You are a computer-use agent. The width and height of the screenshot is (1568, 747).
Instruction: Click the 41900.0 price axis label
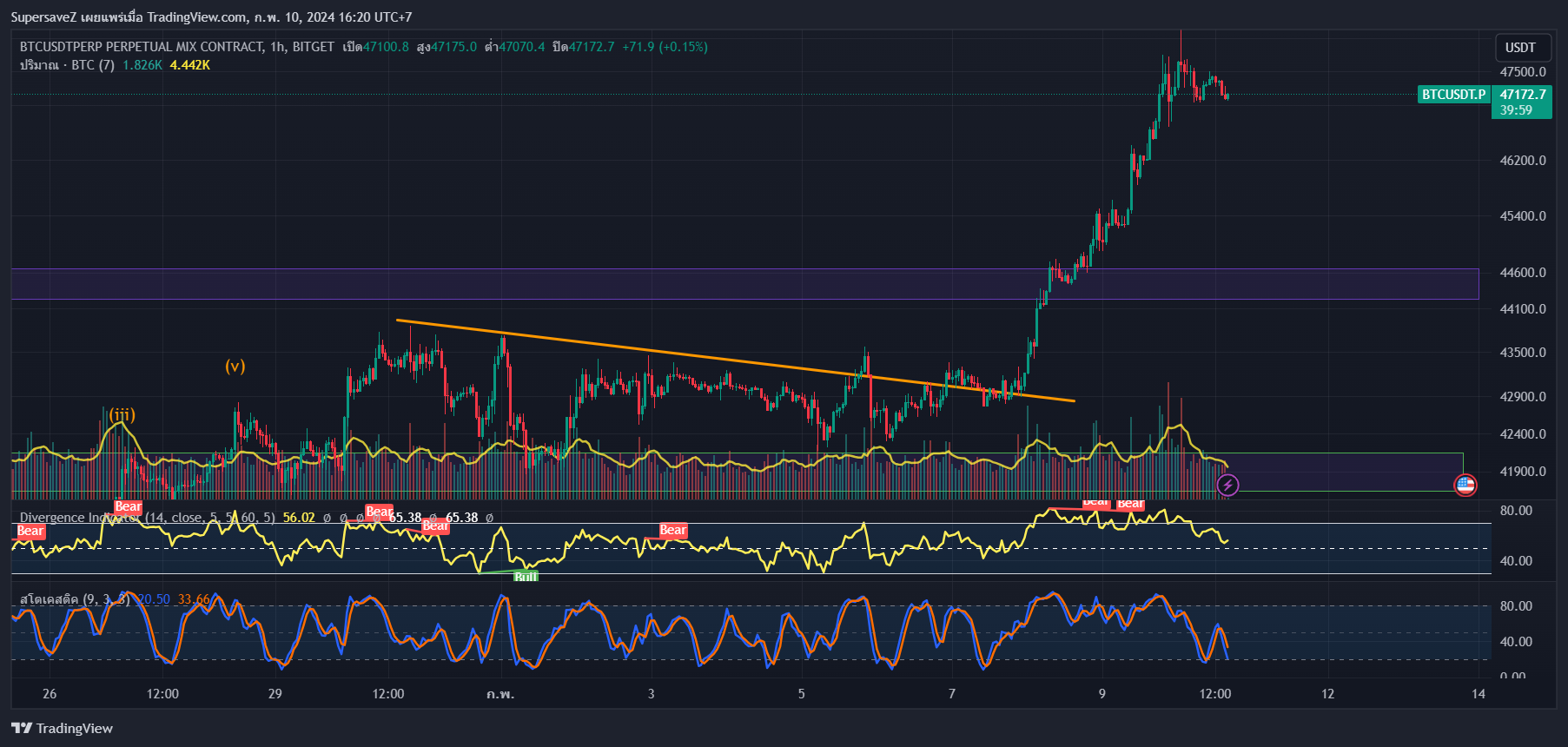(1523, 472)
